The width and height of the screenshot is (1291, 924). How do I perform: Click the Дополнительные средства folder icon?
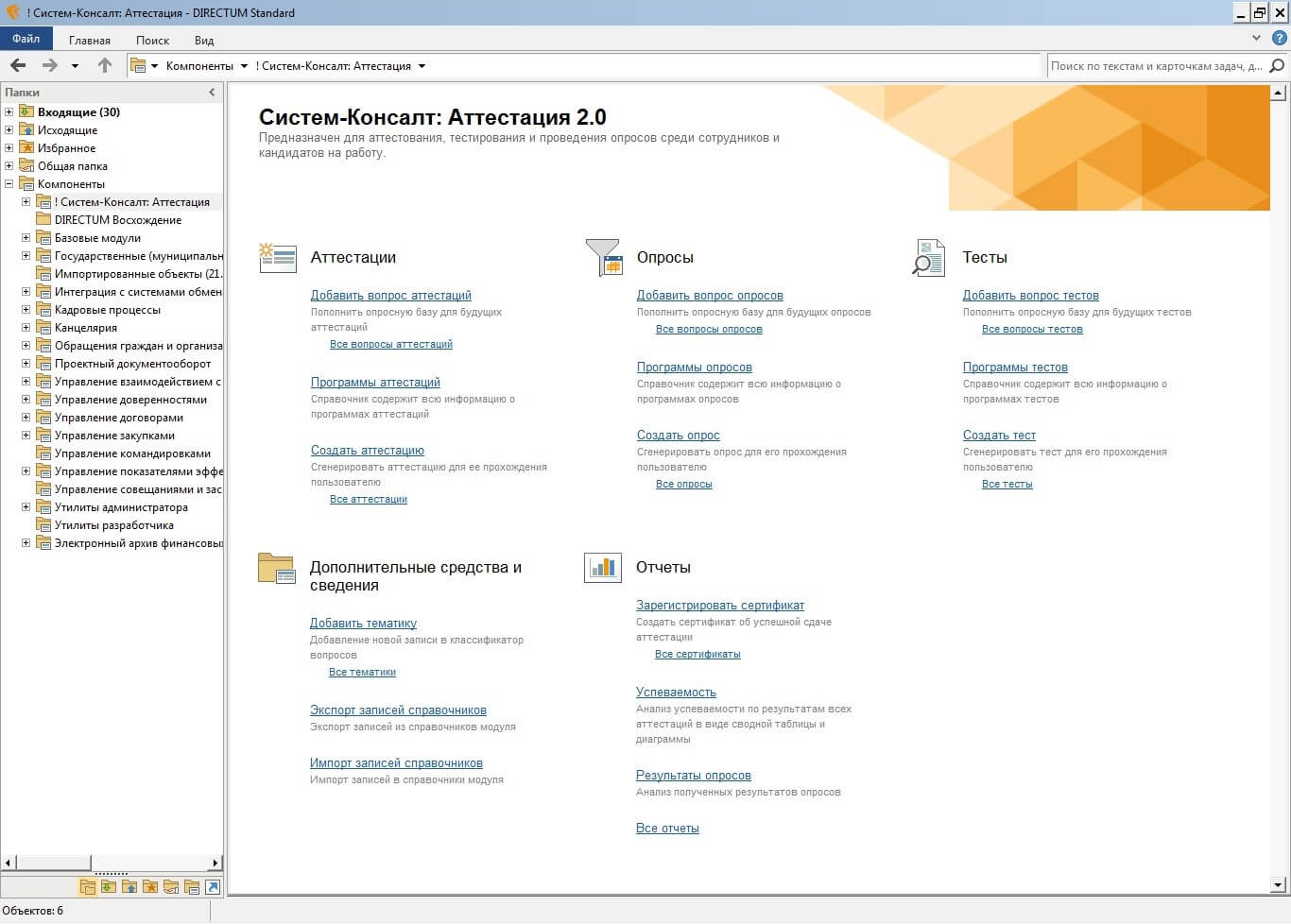(x=277, y=568)
